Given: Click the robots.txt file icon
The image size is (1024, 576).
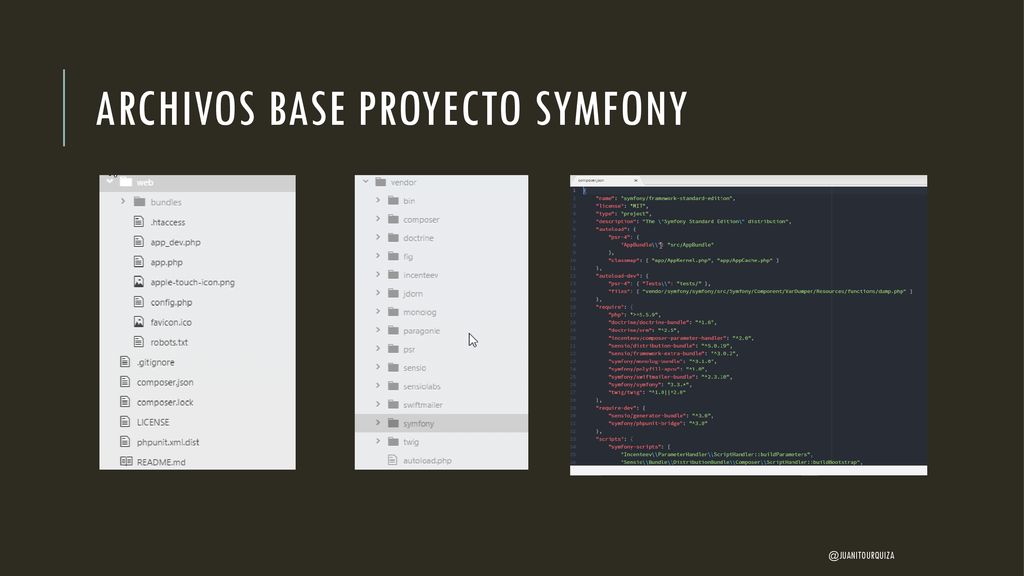Looking at the screenshot, I should click(138, 342).
